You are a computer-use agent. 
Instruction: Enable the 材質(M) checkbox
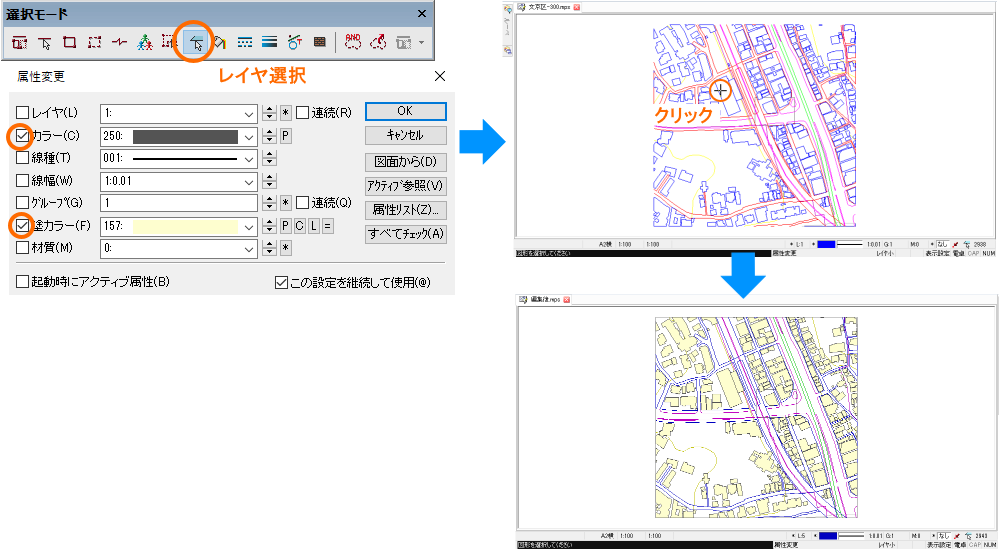(x=22, y=247)
